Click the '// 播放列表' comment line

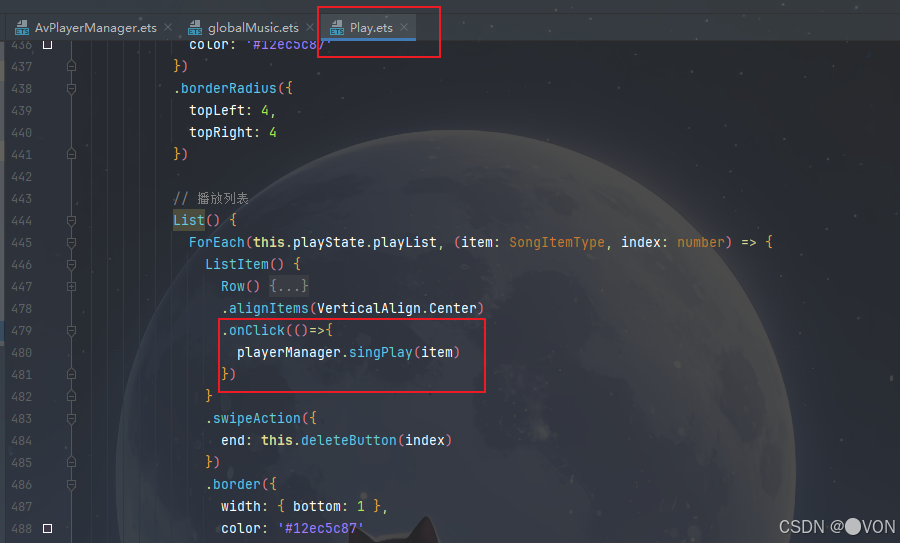211,199
